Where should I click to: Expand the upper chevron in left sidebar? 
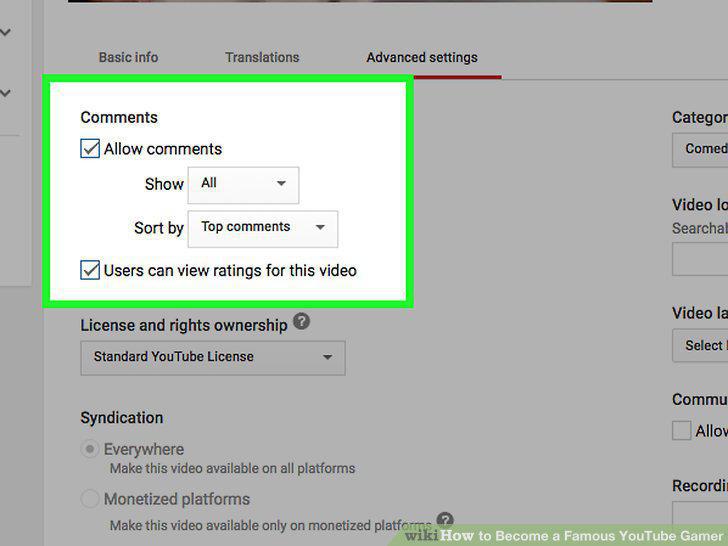(6, 32)
